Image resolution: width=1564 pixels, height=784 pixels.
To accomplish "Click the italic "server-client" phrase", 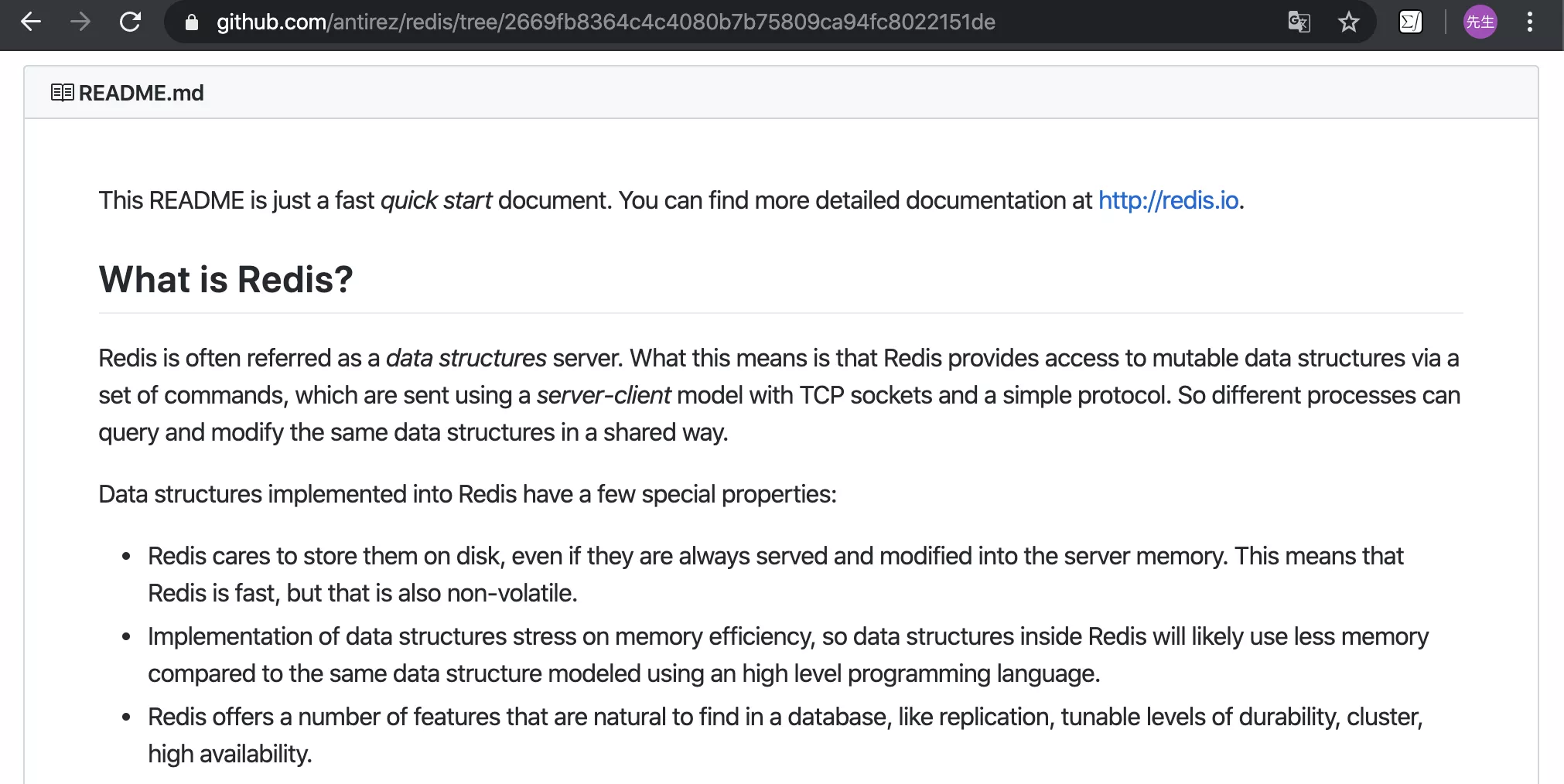I will point(603,395).
